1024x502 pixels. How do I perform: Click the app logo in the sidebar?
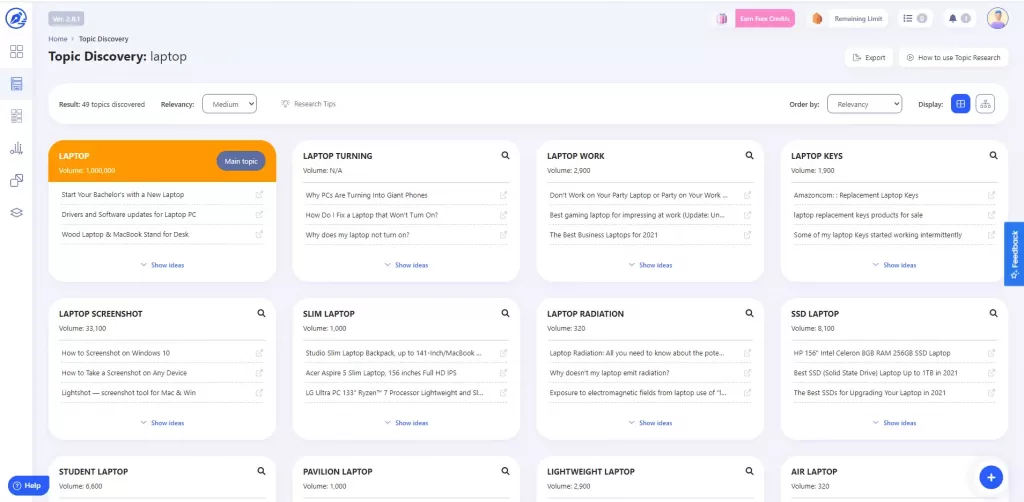16,18
